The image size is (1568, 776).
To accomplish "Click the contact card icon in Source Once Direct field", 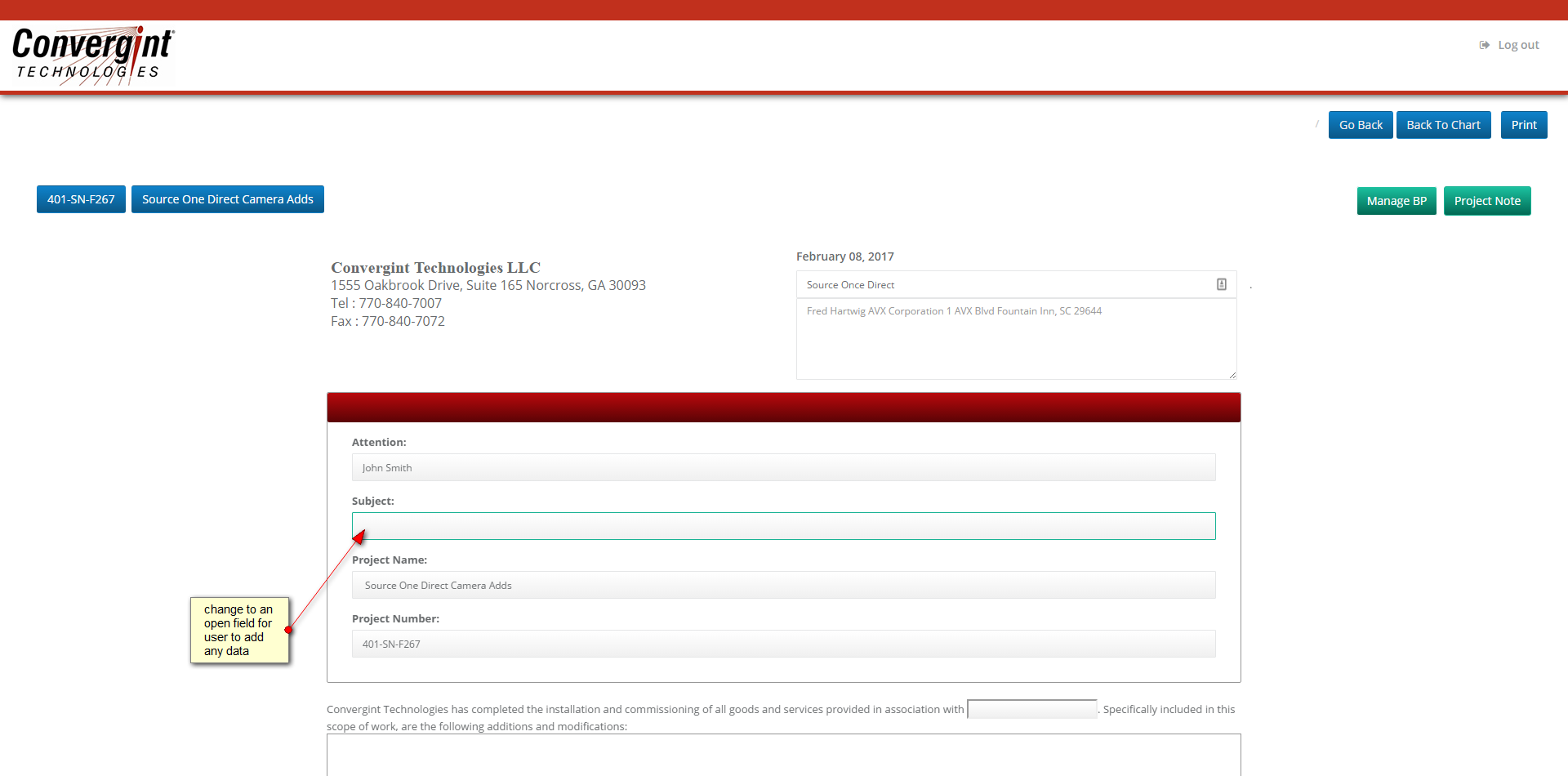I will point(1222,284).
